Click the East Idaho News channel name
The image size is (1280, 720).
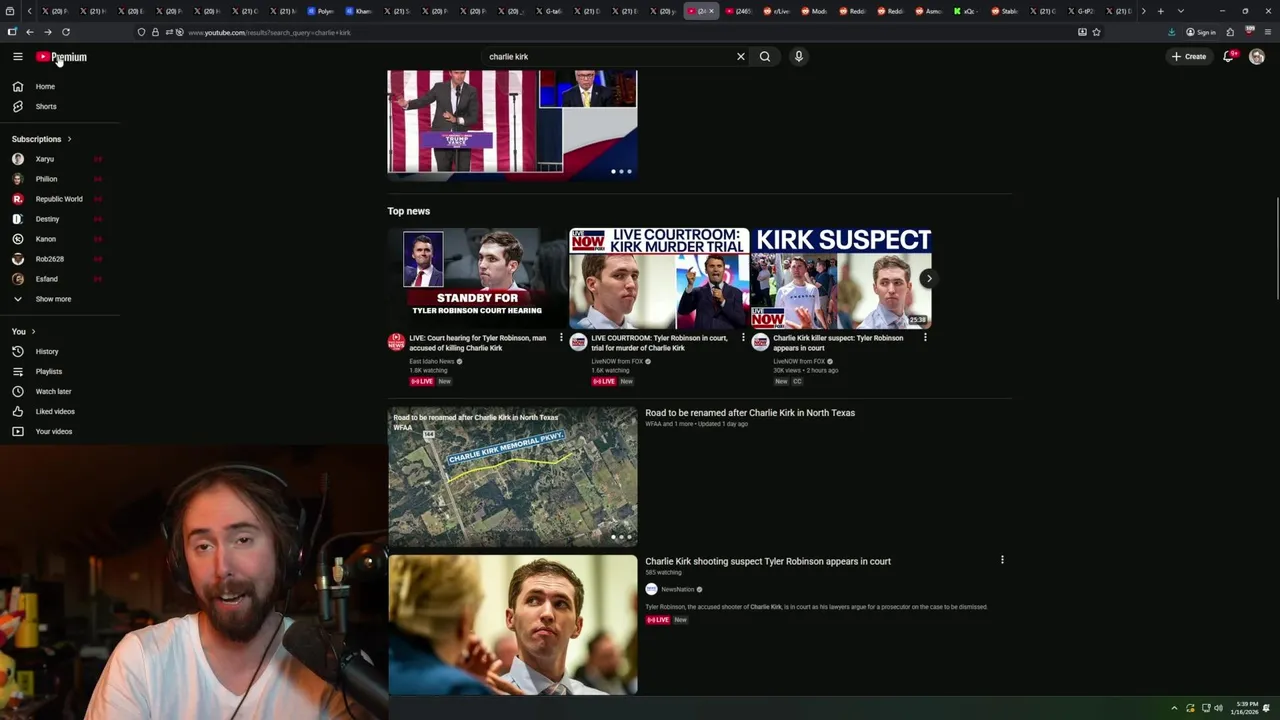coord(431,361)
